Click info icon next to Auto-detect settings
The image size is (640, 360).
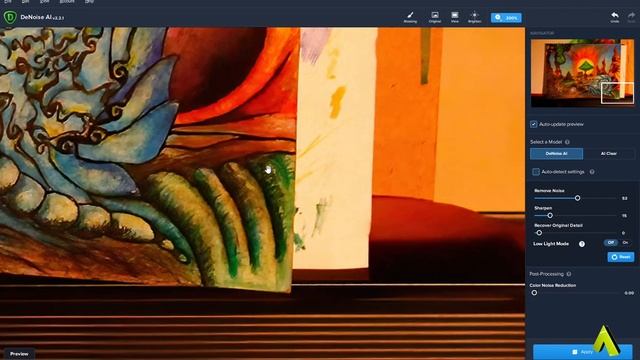pyautogui.click(x=592, y=172)
